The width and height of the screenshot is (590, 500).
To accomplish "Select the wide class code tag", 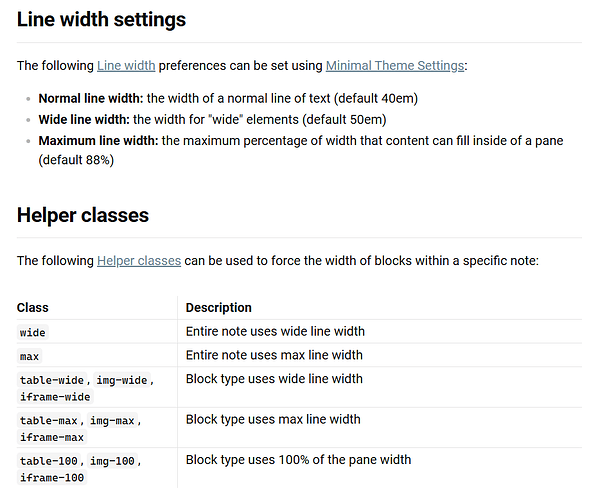I will [33, 332].
